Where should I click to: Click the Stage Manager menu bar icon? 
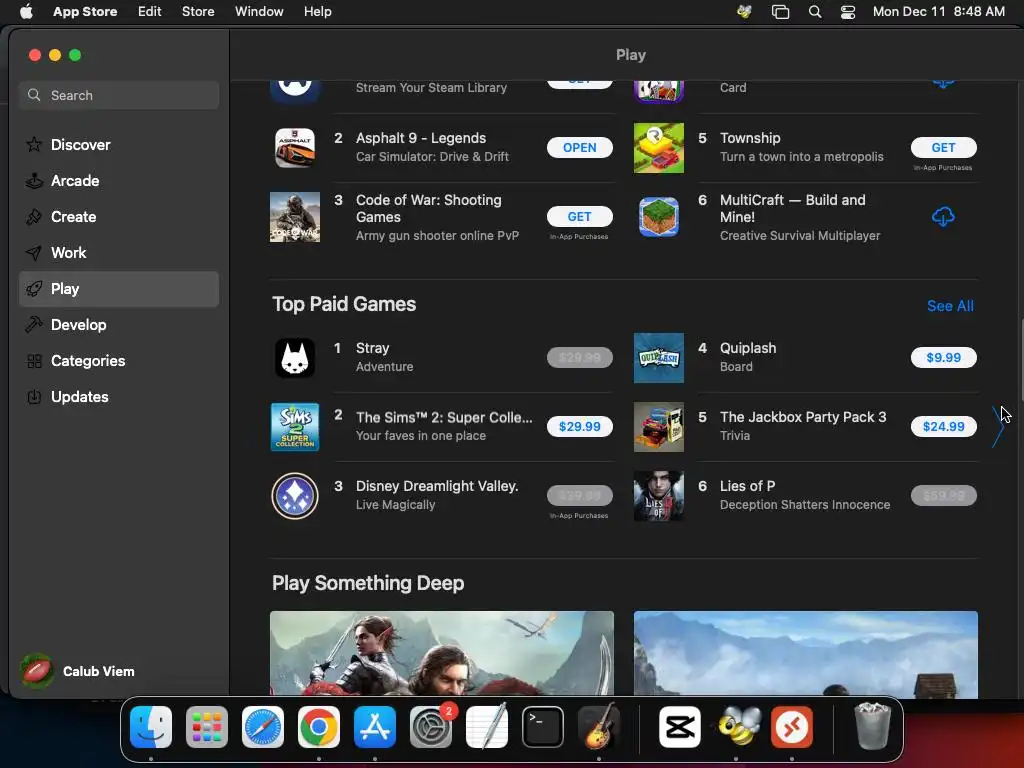pos(780,12)
